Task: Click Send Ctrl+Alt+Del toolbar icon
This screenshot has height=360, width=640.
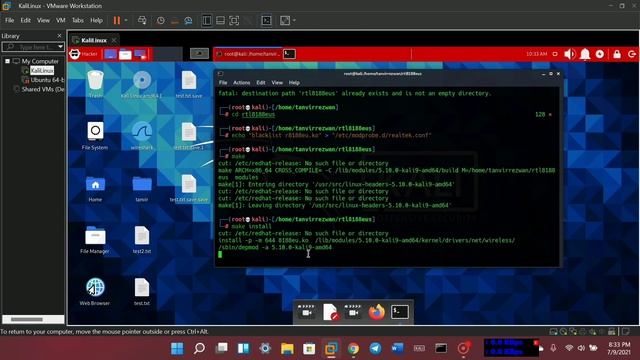Action: [142, 20]
